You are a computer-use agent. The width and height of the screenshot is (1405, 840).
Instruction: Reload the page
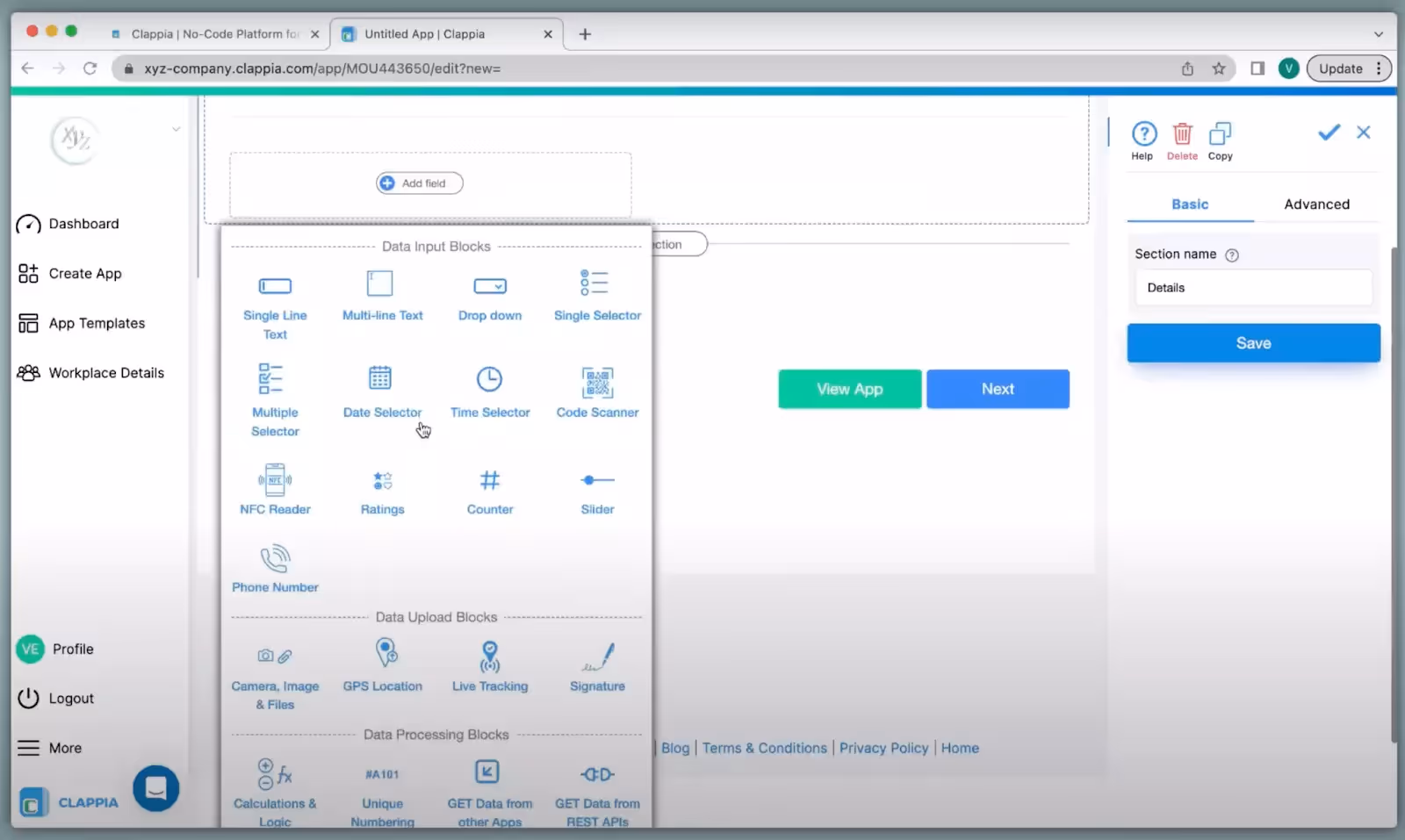[90, 68]
